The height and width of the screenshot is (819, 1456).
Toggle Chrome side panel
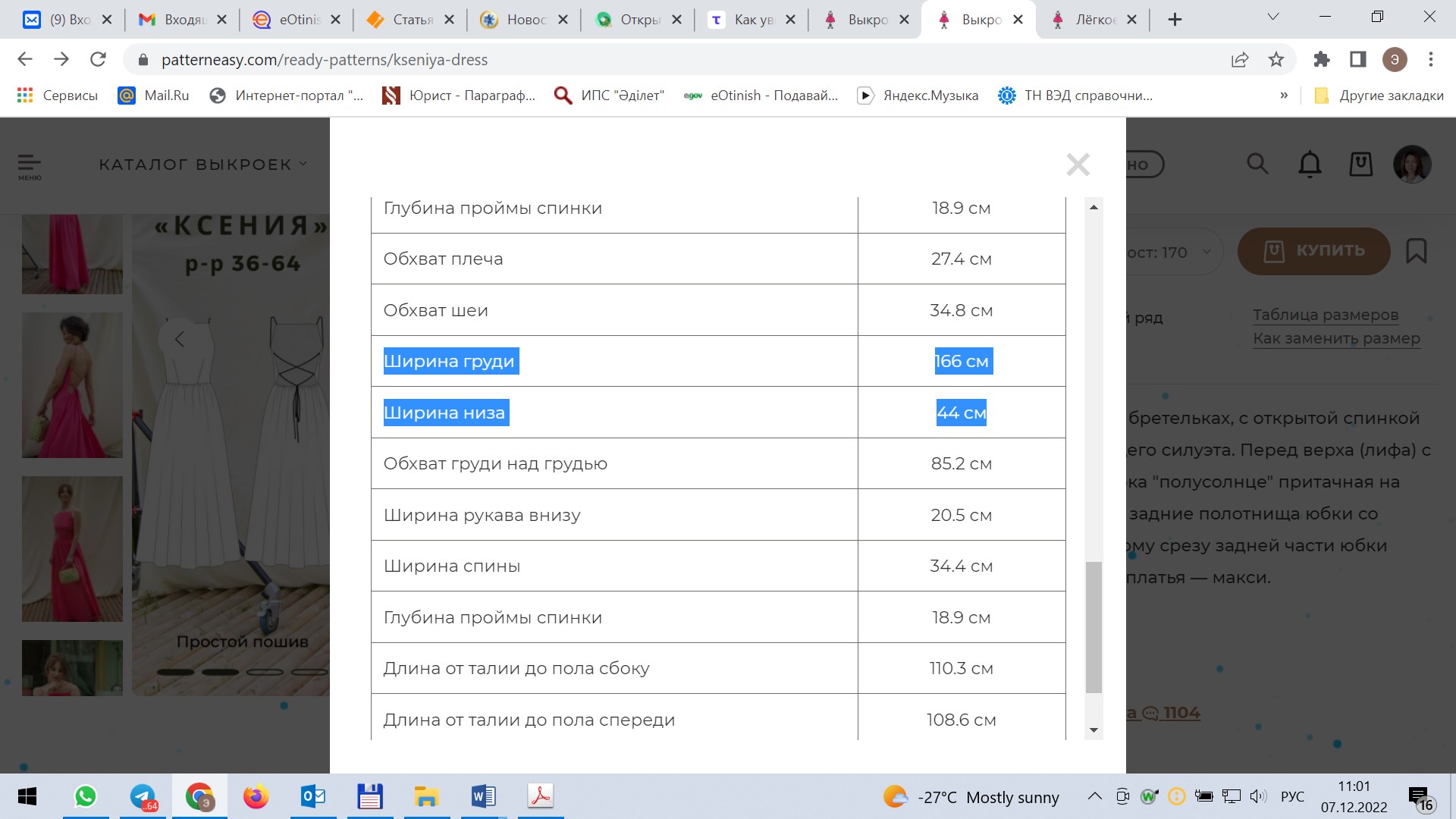coord(1357,59)
